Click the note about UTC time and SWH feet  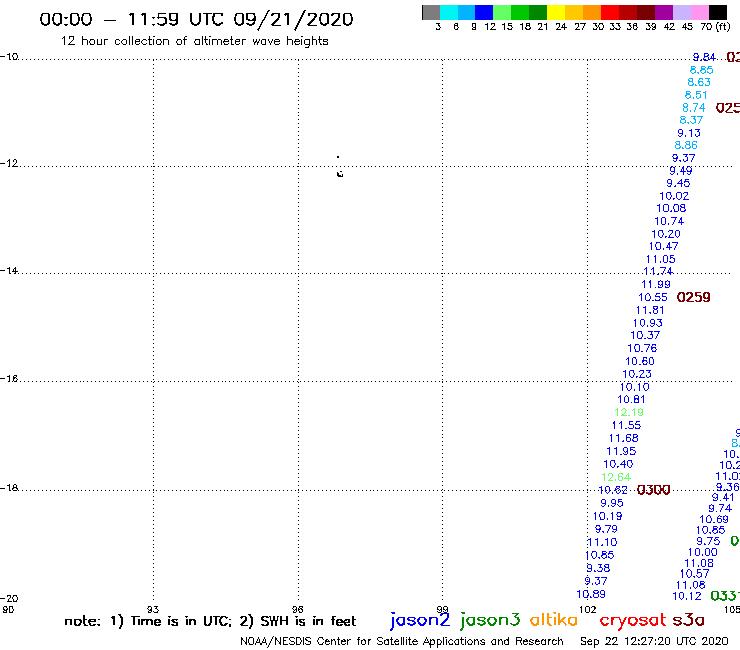[210, 621]
